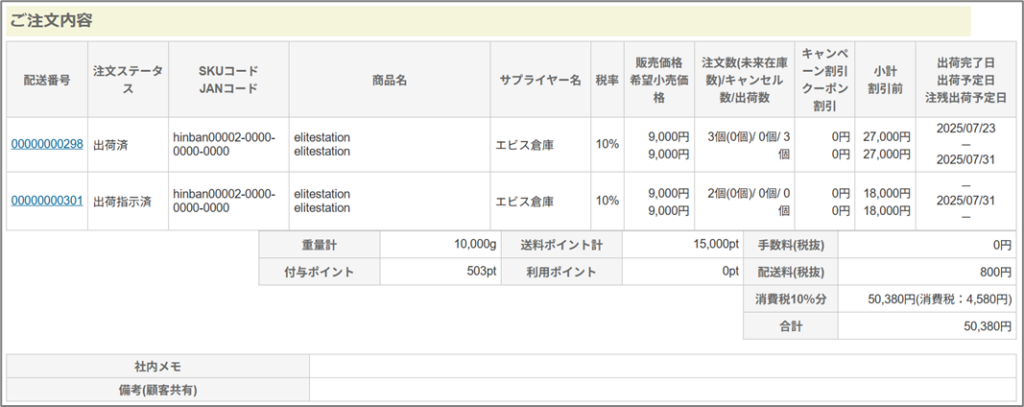Image resolution: width=1024 pixels, height=407 pixels.
Task: Click the 備考(顧客共有) value field
Action: 660,389
